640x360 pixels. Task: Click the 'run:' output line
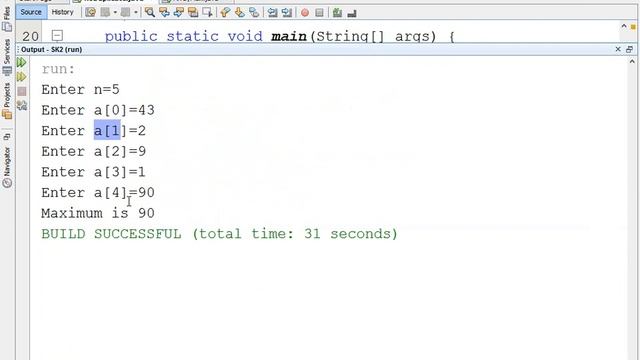[58, 69]
